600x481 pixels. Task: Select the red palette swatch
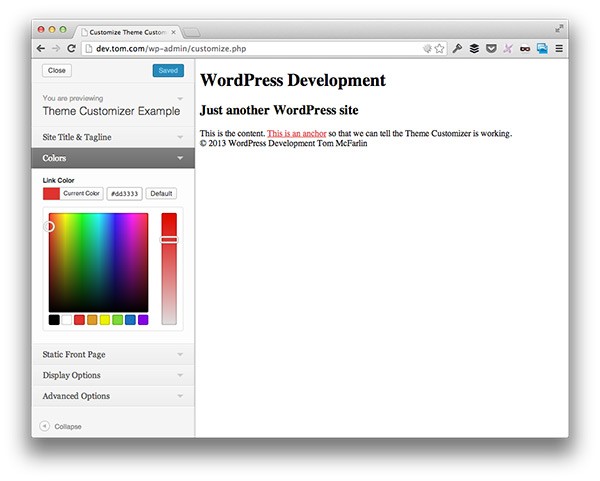coord(79,320)
